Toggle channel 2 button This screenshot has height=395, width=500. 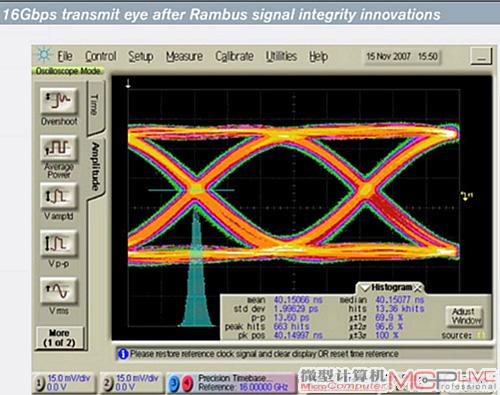107,383
